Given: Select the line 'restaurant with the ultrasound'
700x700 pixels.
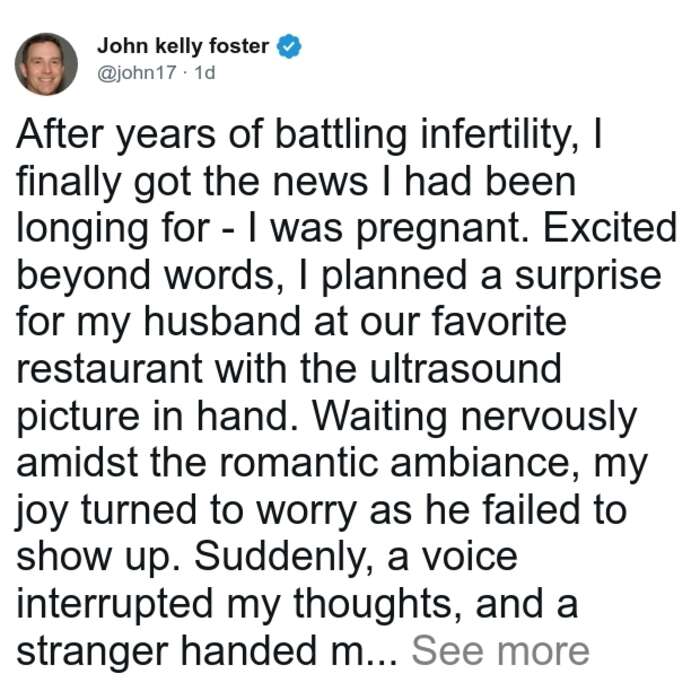Looking at the screenshot, I should tap(289, 368).
